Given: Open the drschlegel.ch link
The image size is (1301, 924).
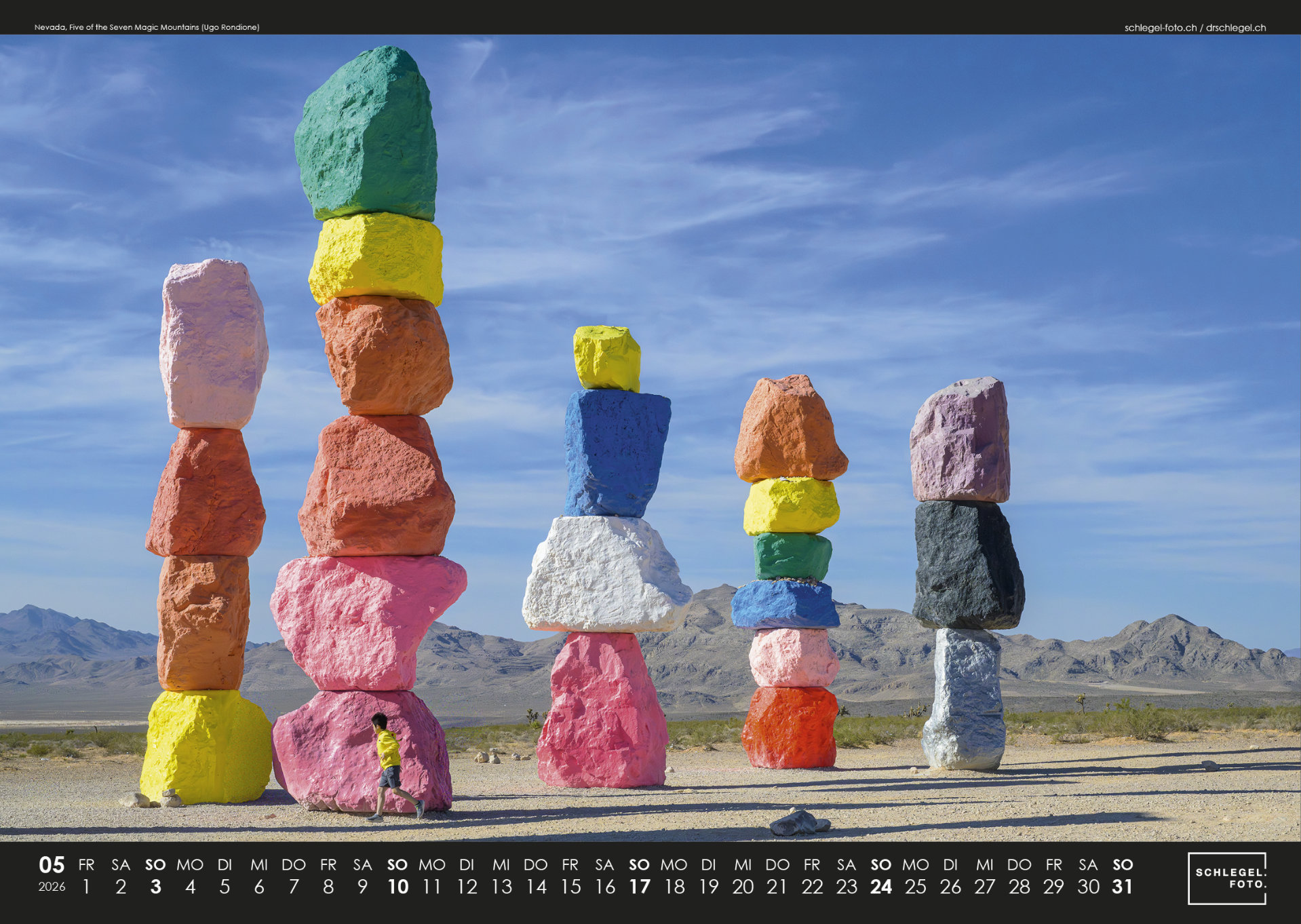Looking at the screenshot, I should click(1236, 28).
